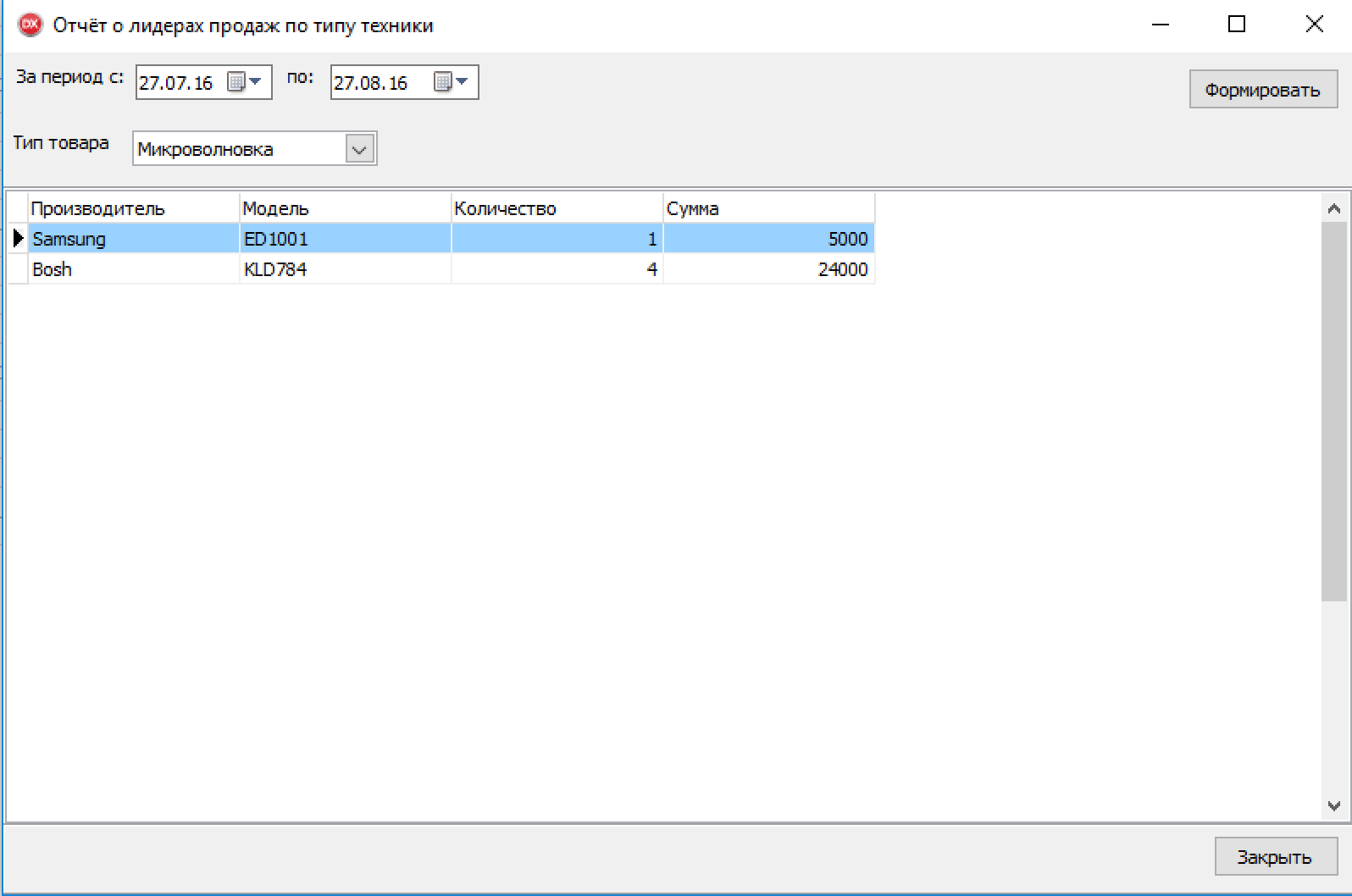This screenshot has height=896, width=1352.
Task: Sort by the Производитель column header
Action: coord(134,208)
